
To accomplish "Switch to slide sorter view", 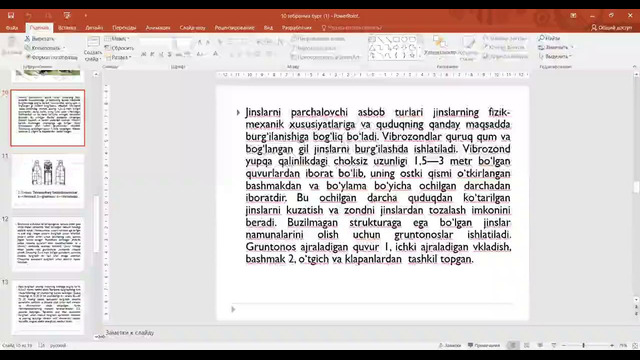I will pyautogui.click(x=527, y=345).
